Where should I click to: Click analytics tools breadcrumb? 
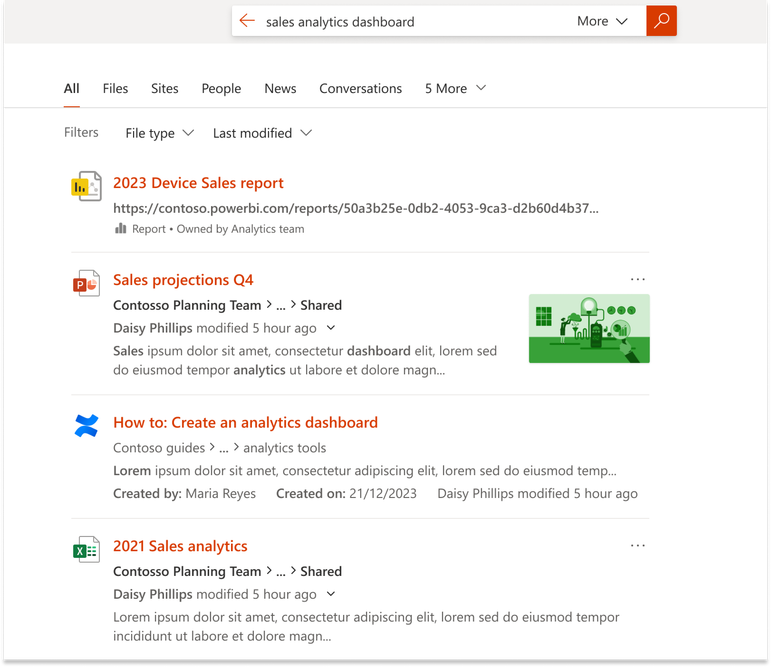pyautogui.click(x=285, y=448)
